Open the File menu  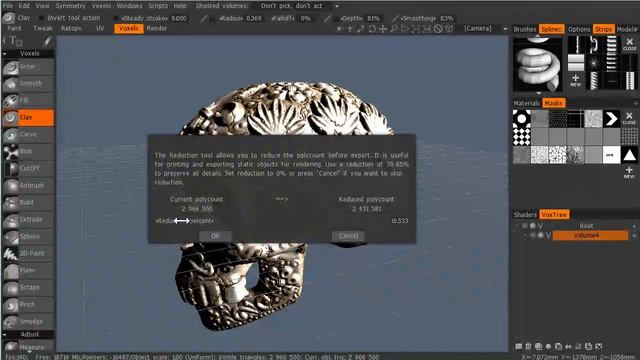coord(8,6)
